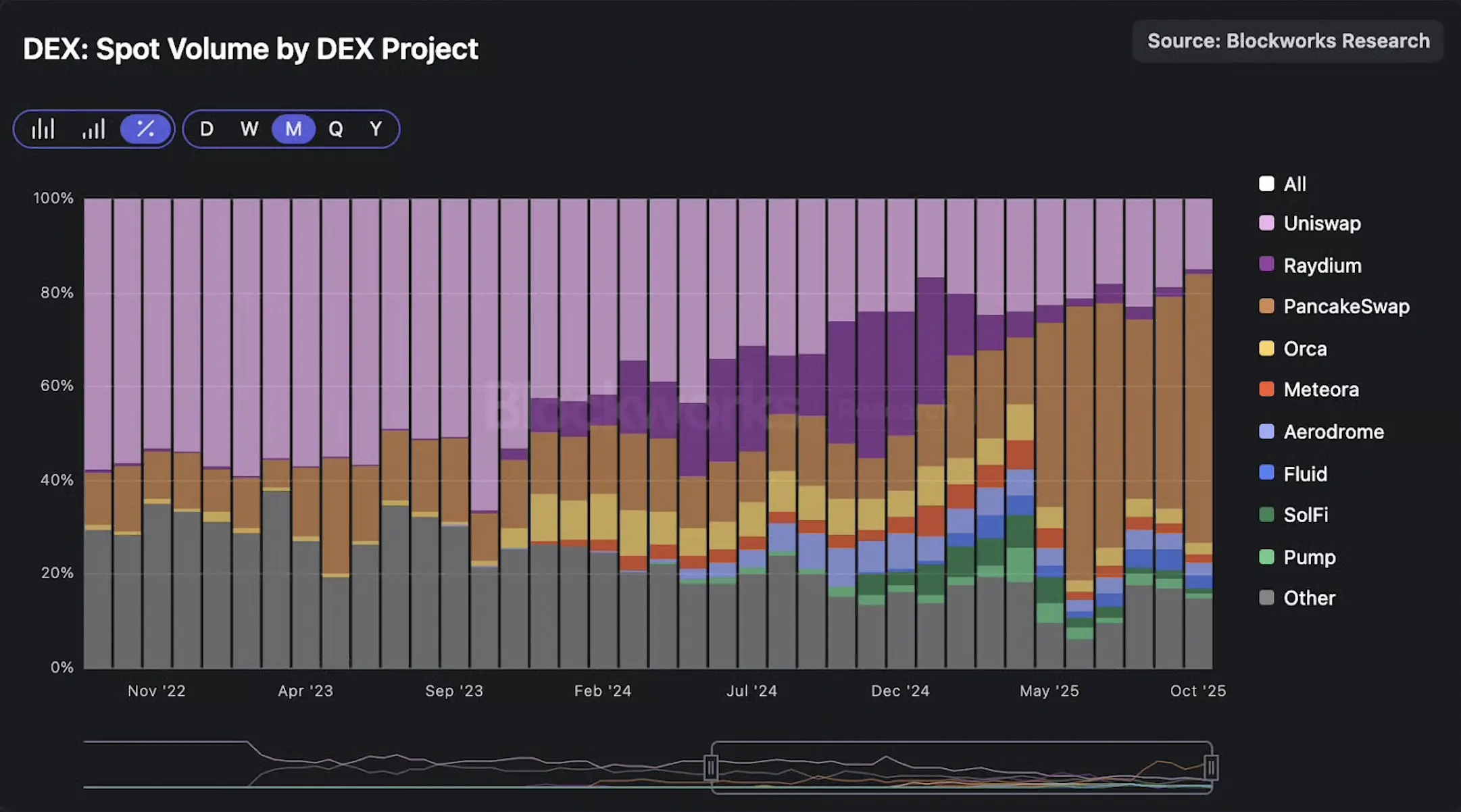Switch to Daily interval D
Screen dimensions: 1461x812
207,129
